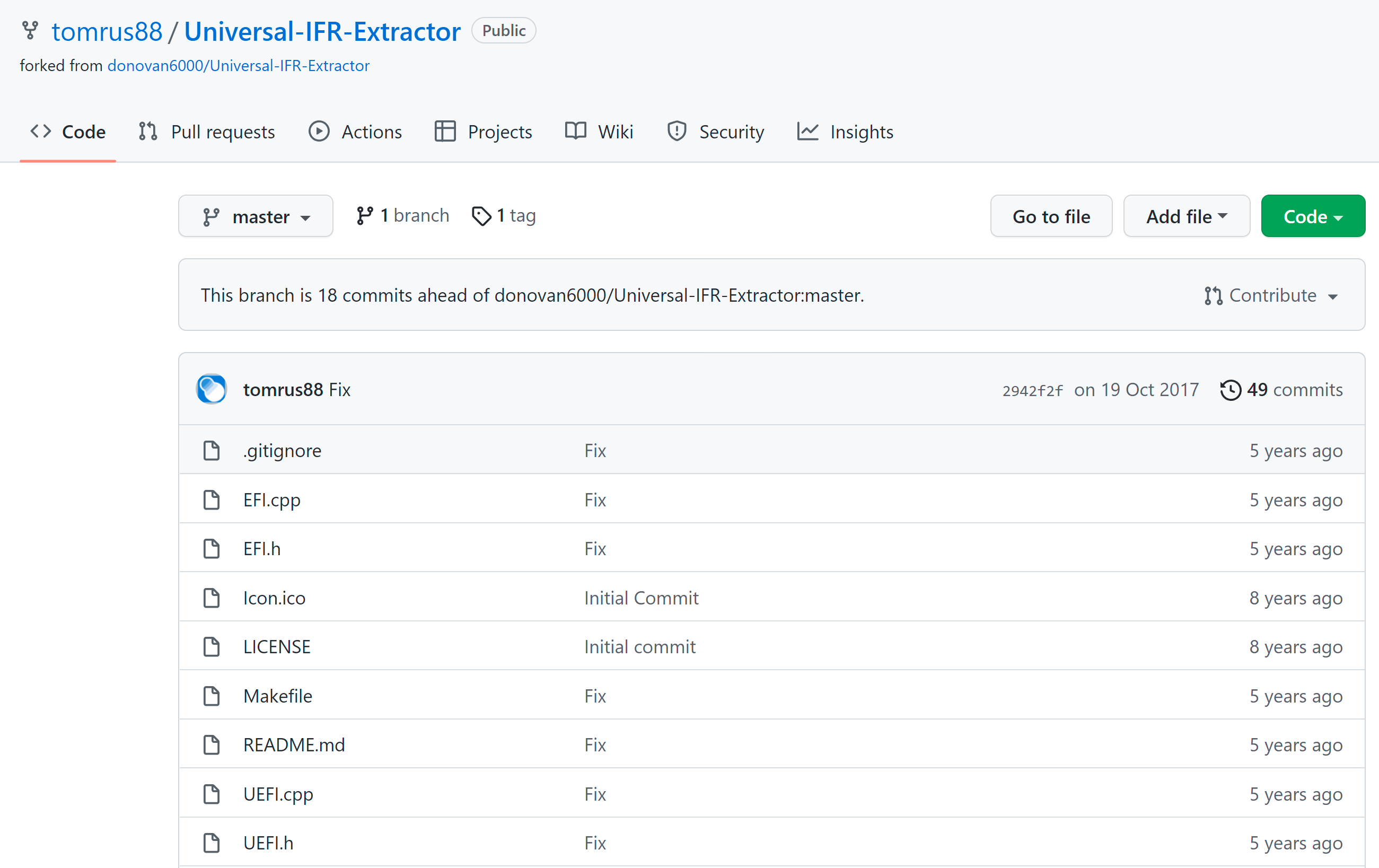Open the Insights tab
The width and height of the screenshot is (1379, 868).
tap(845, 131)
